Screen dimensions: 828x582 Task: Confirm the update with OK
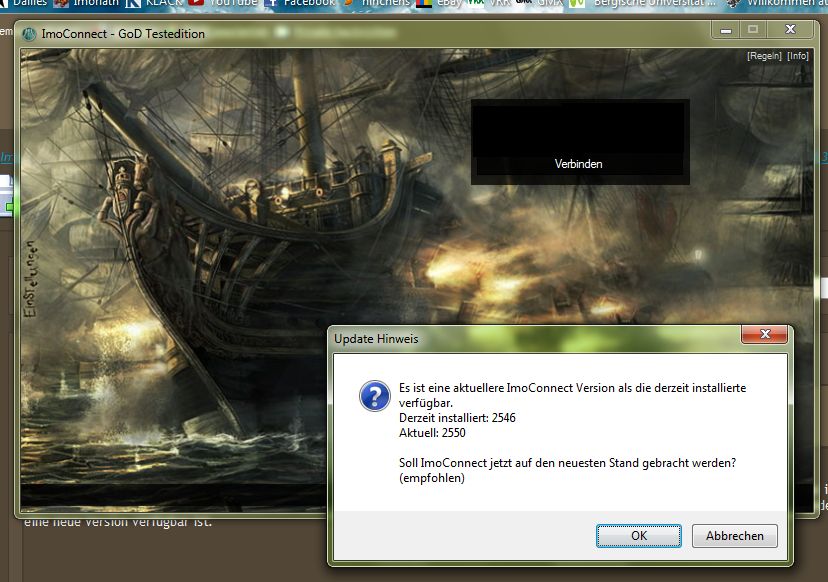[639, 536]
